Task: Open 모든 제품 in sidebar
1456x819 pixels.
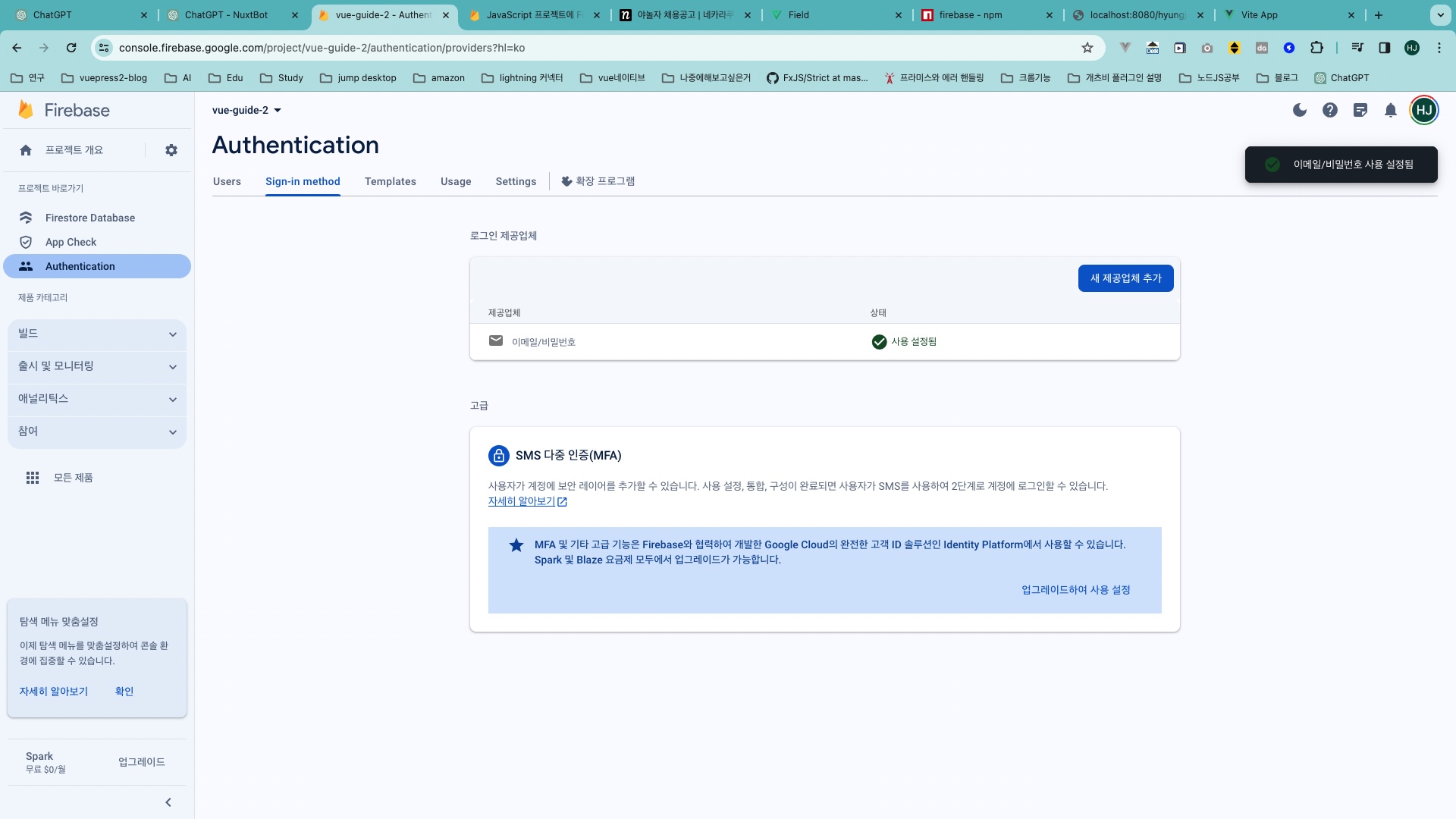Action: tap(73, 478)
